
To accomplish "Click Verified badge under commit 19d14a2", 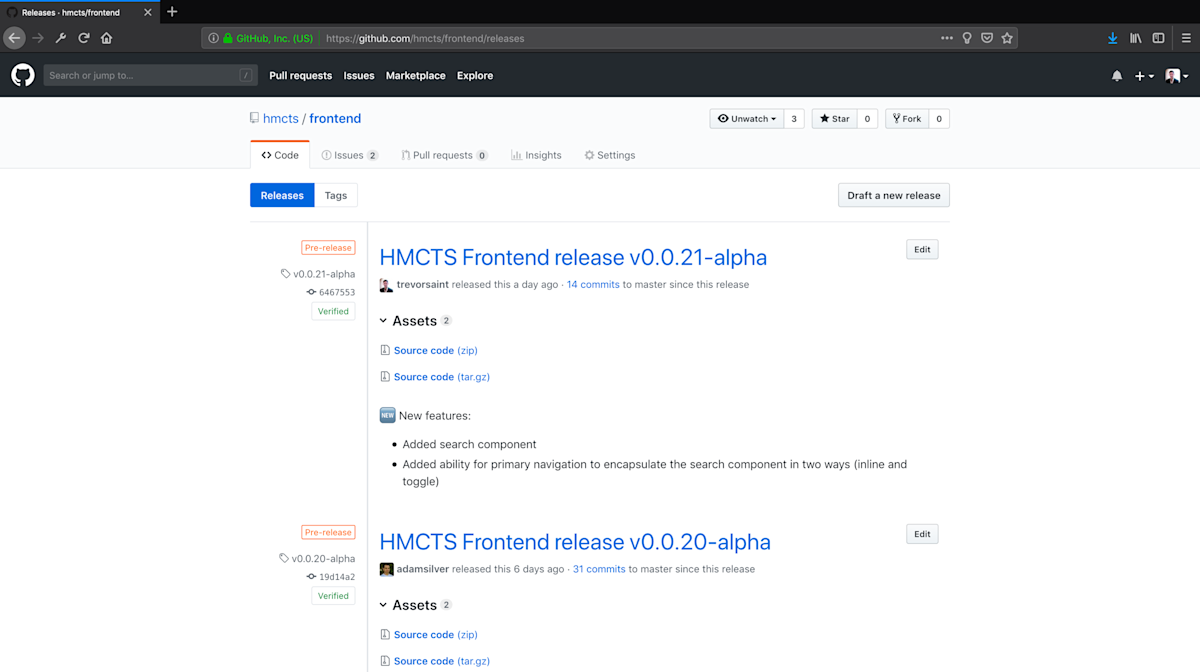I will tap(333, 595).
